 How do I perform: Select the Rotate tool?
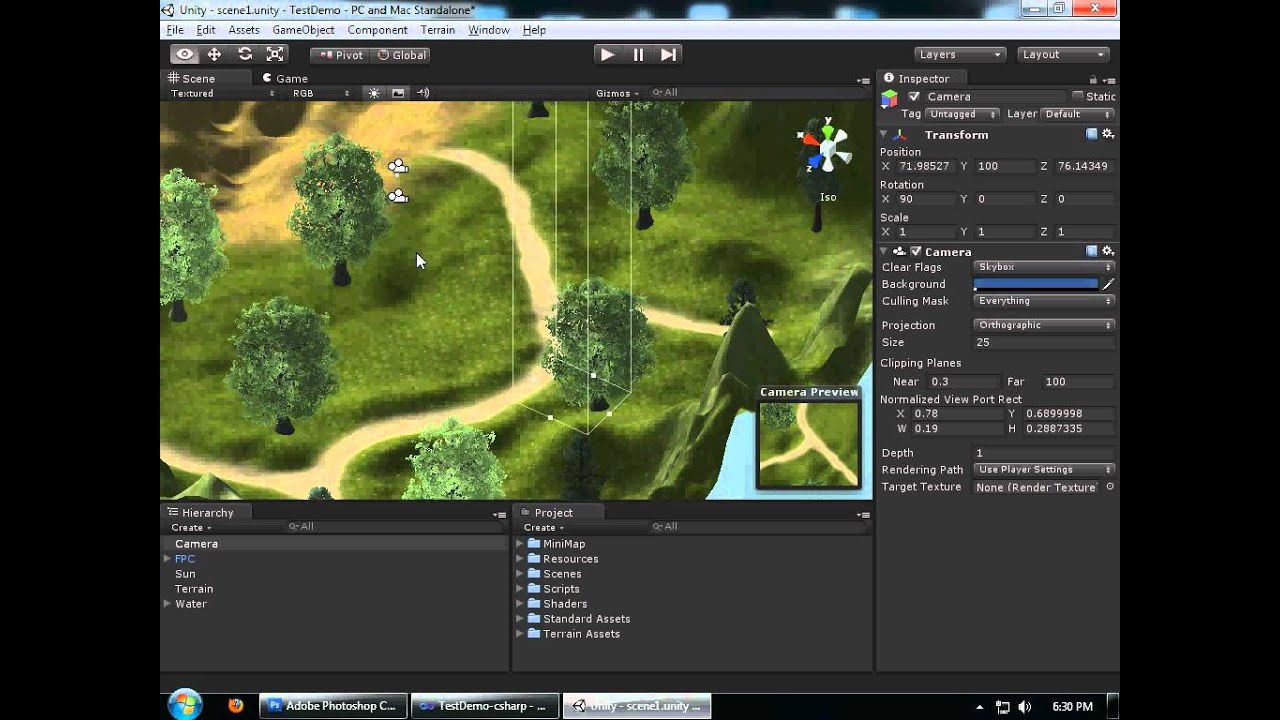(x=245, y=55)
